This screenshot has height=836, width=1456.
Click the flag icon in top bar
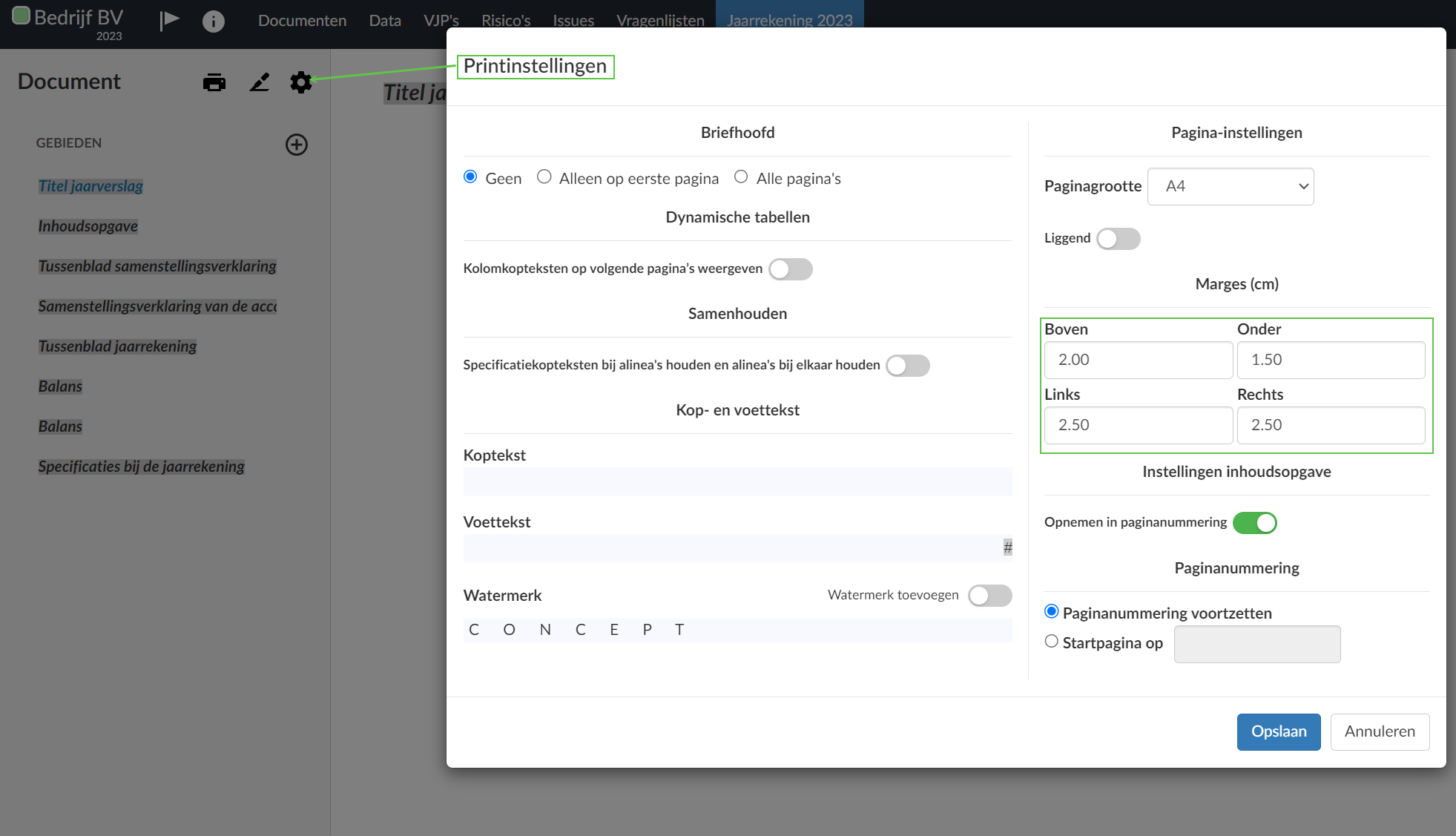[169, 20]
